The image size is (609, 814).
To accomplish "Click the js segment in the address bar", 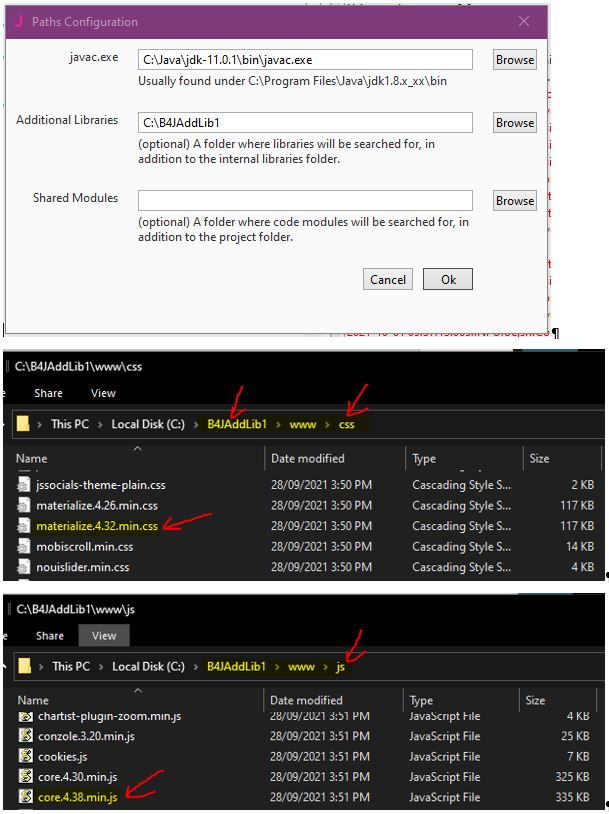I will [341, 667].
